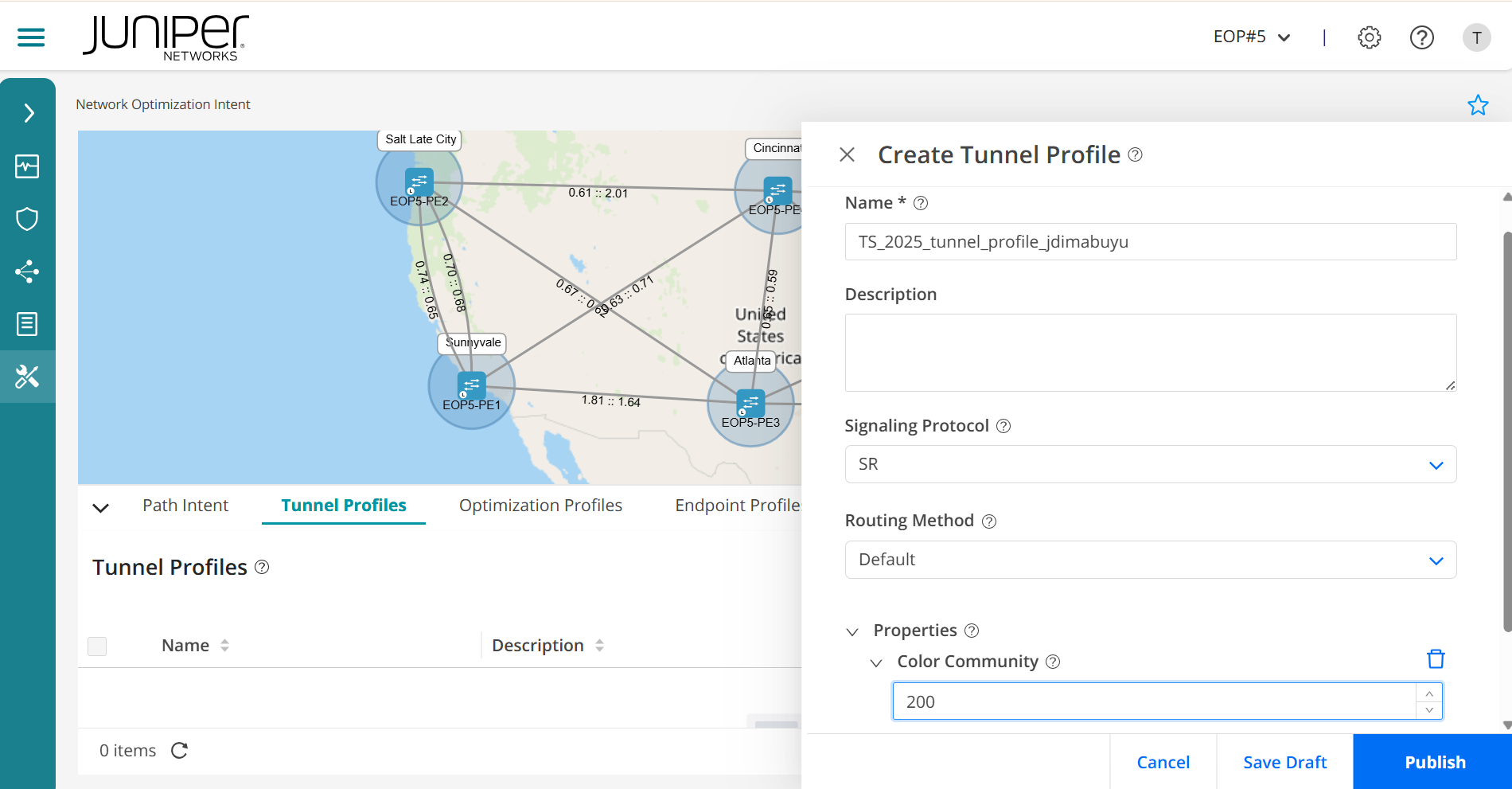Select the EOP5-PE1 node on map
The width and height of the screenshot is (1512, 789).
[471, 386]
